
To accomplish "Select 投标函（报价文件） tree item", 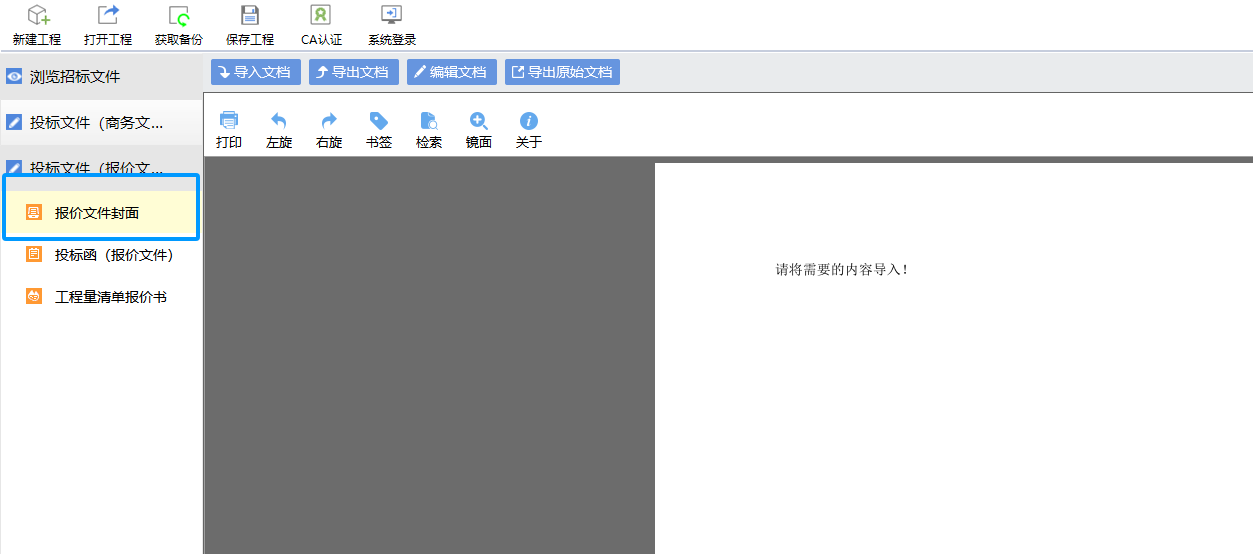I will [x=101, y=255].
